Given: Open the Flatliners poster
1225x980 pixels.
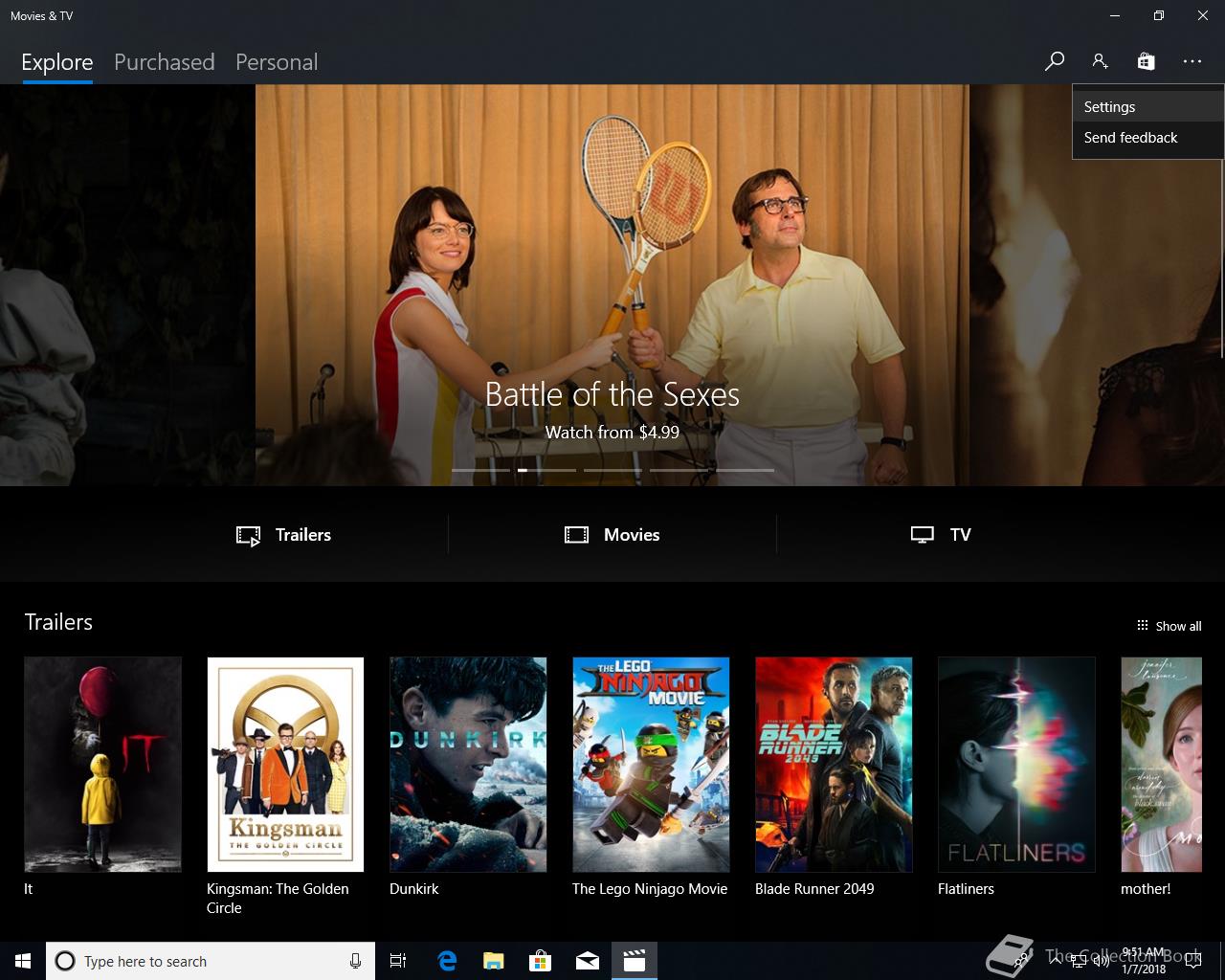Looking at the screenshot, I should click(x=1016, y=764).
